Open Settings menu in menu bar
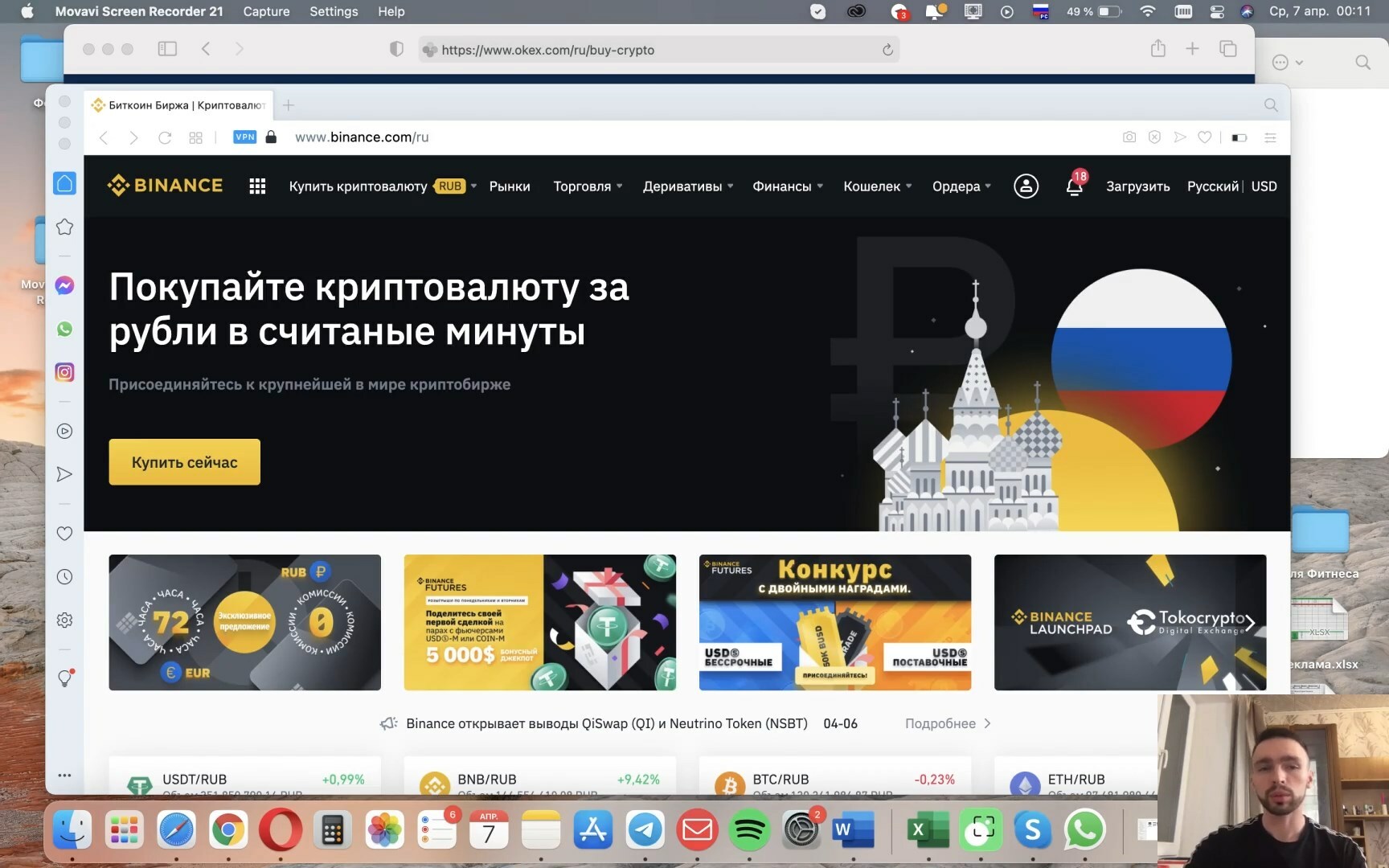Image resolution: width=1389 pixels, height=868 pixels. click(x=334, y=11)
